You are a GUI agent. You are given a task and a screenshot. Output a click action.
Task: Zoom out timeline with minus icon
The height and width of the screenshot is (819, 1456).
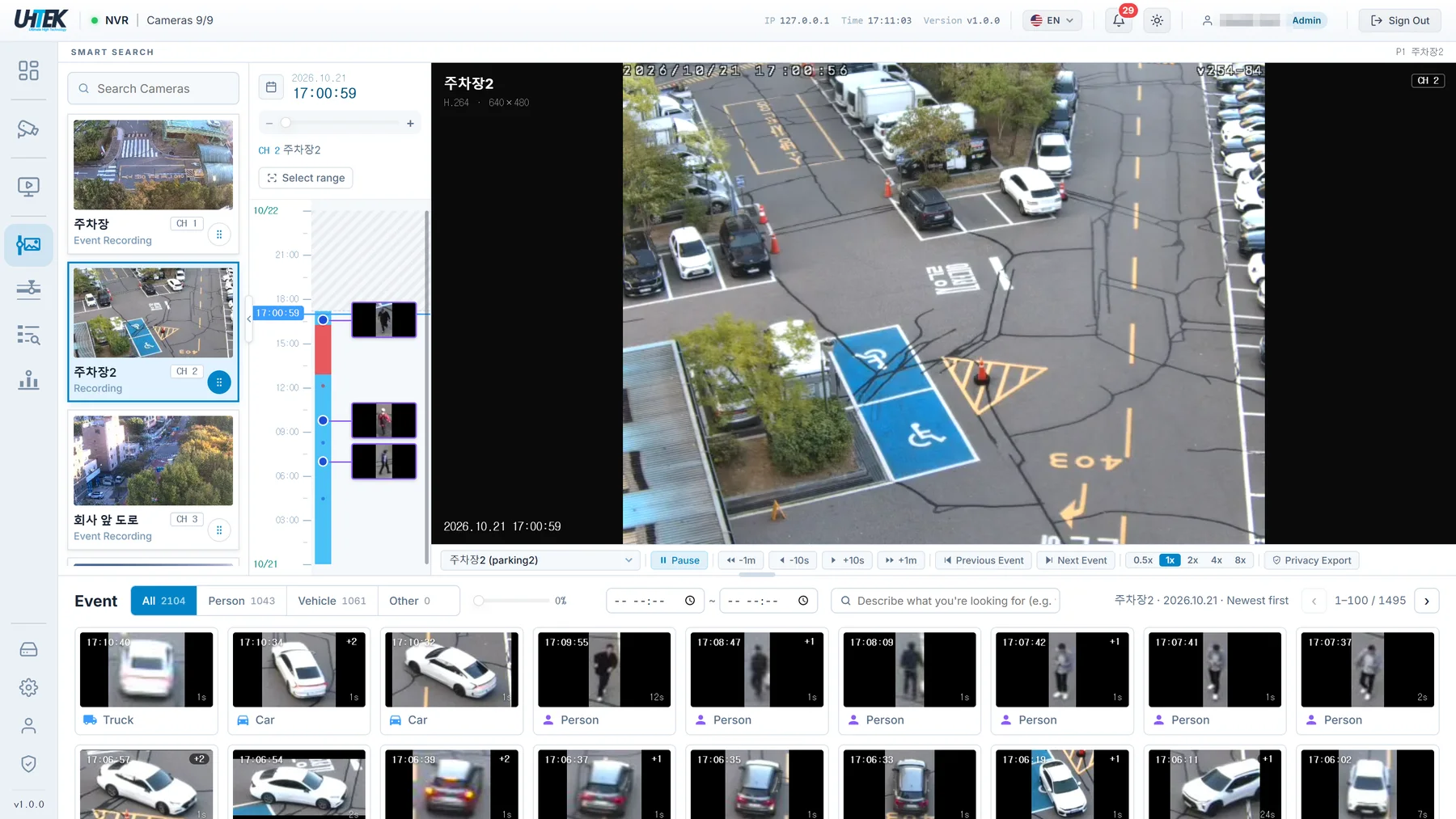coord(269,123)
